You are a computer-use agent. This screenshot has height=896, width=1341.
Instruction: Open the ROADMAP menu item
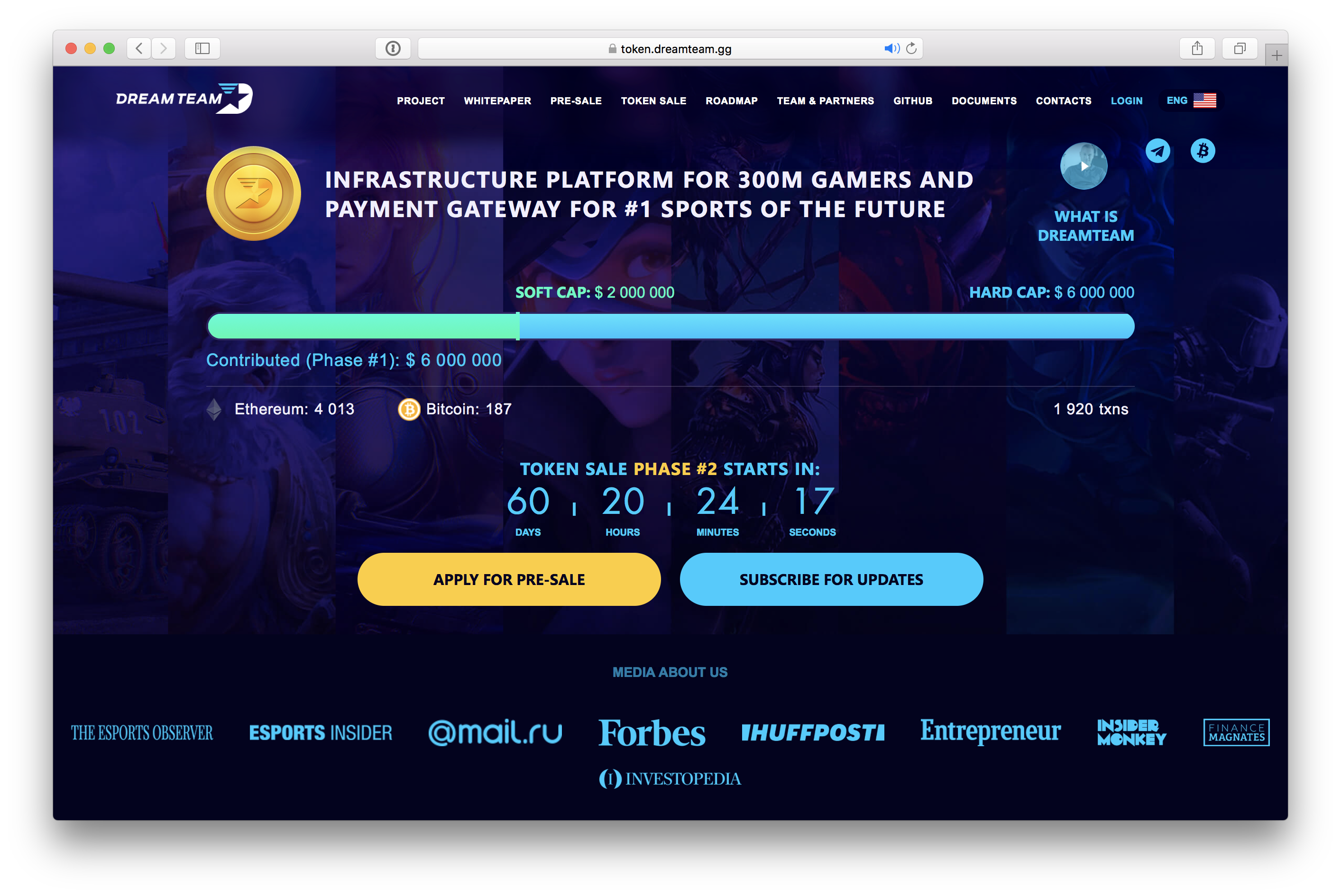pos(731,101)
